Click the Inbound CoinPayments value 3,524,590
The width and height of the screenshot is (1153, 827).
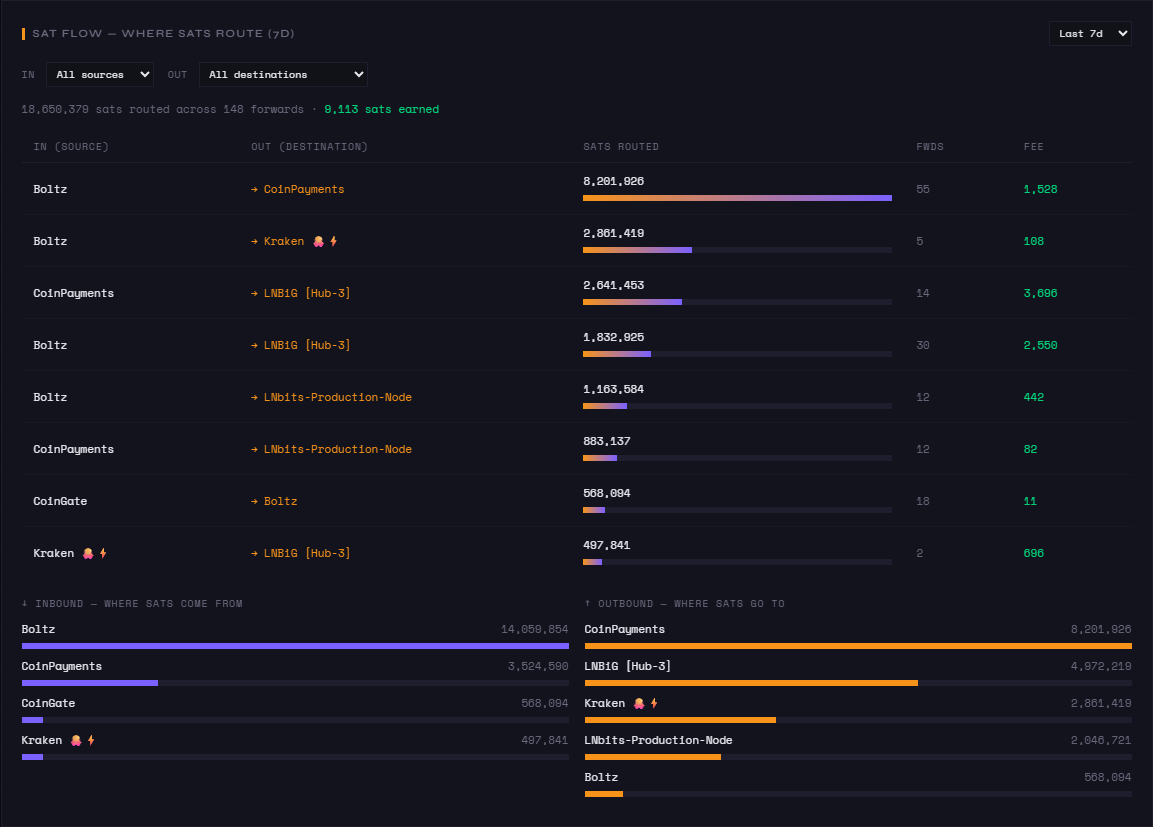coord(538,667)
